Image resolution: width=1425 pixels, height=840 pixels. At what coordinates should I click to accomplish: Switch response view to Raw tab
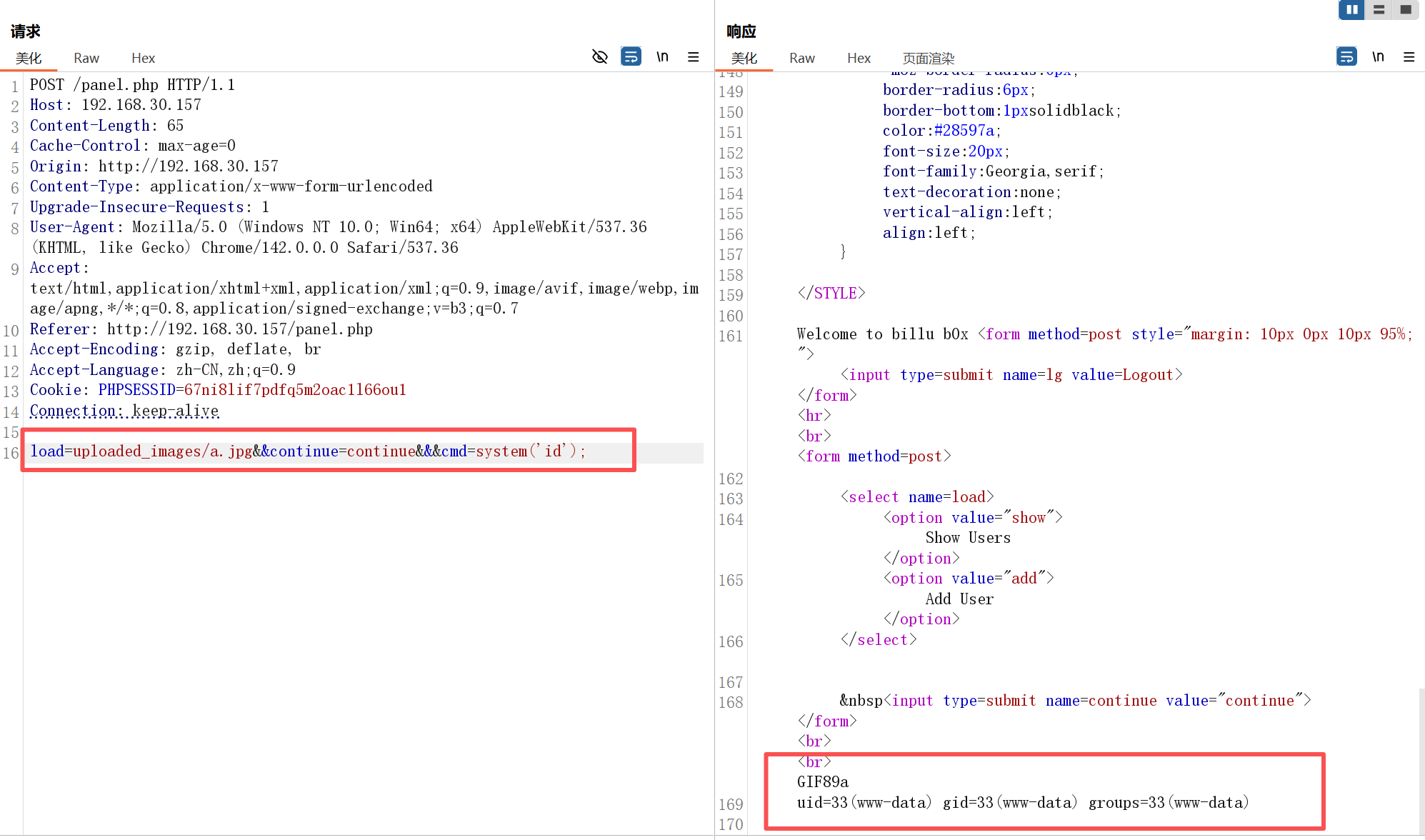[x=801, y=58]
